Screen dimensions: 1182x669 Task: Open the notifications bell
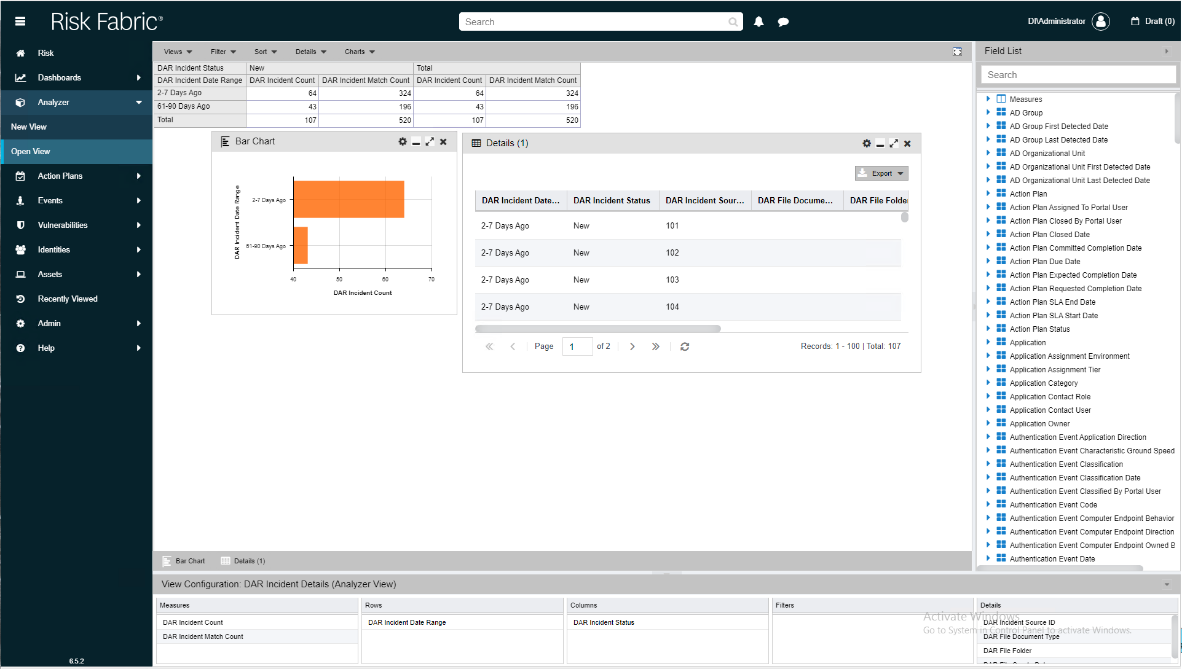[x=759, y=21]
